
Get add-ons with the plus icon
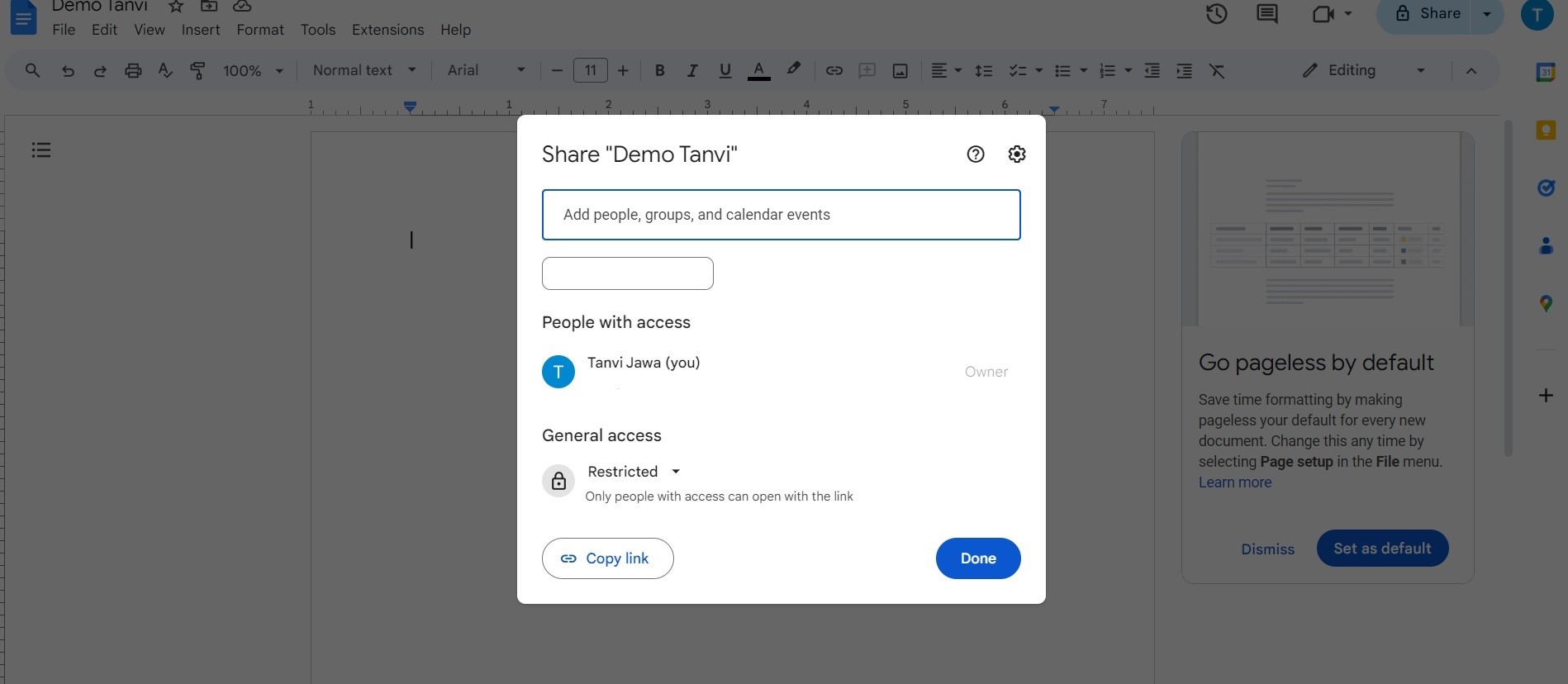click(1546, 395)
